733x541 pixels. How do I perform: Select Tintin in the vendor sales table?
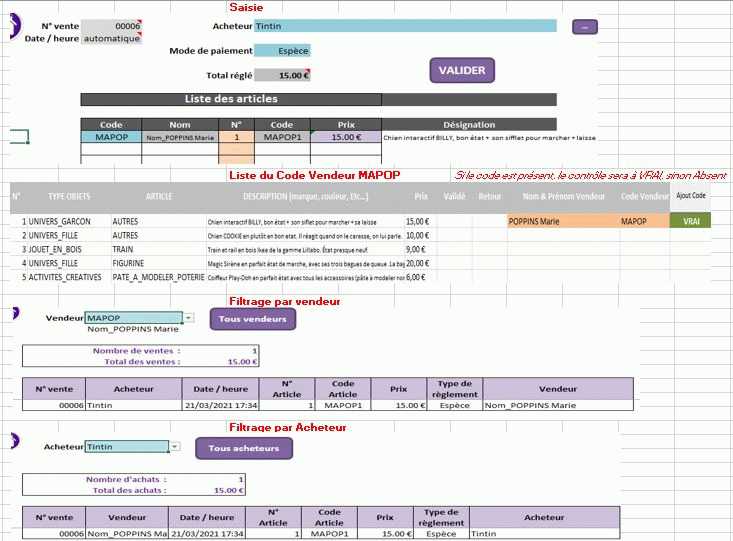134,405
